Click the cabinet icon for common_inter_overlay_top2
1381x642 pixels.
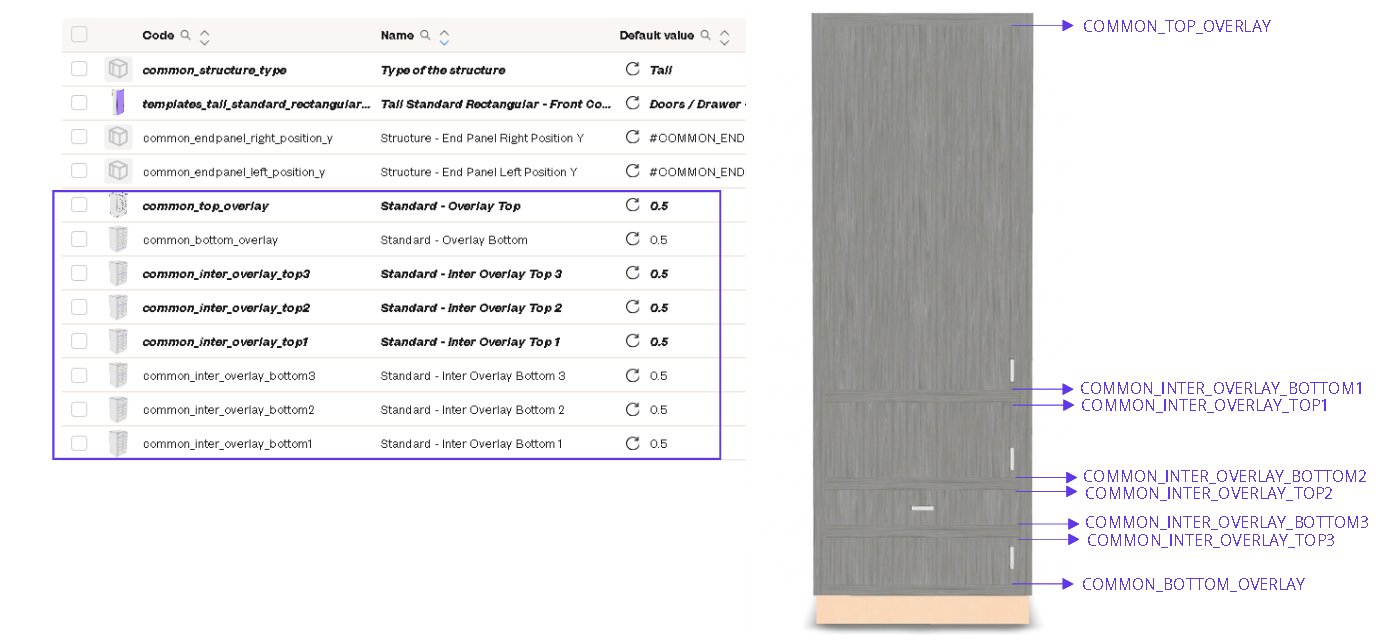pyautogui.click(x=118, y=307)
